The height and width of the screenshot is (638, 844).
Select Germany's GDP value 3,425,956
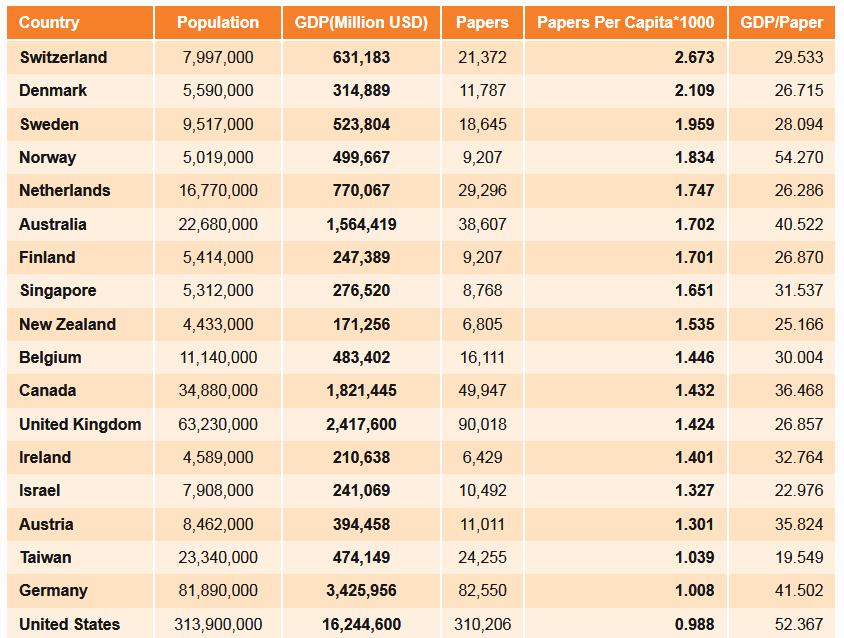pos(361,591)
